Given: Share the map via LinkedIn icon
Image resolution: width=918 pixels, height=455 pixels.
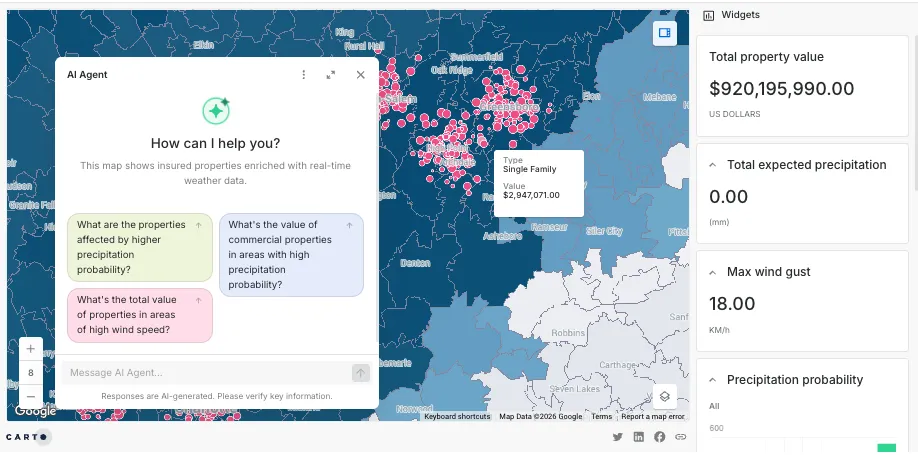Looking at the screenshot, I should 639,437.
